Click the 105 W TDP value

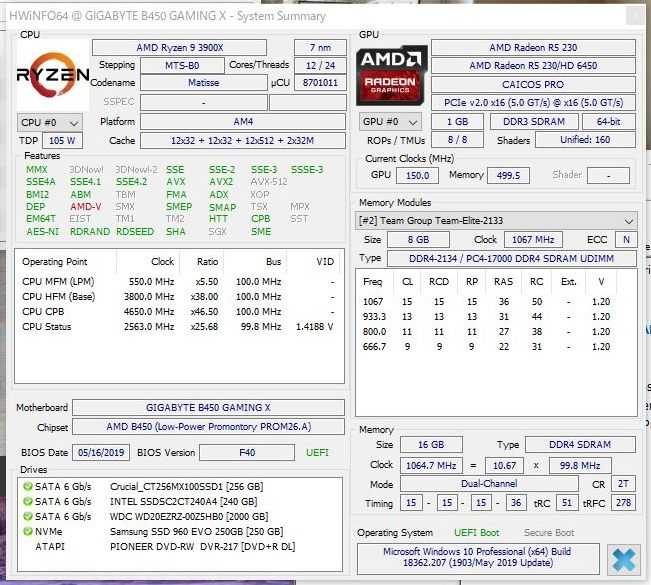click(62, 140)
